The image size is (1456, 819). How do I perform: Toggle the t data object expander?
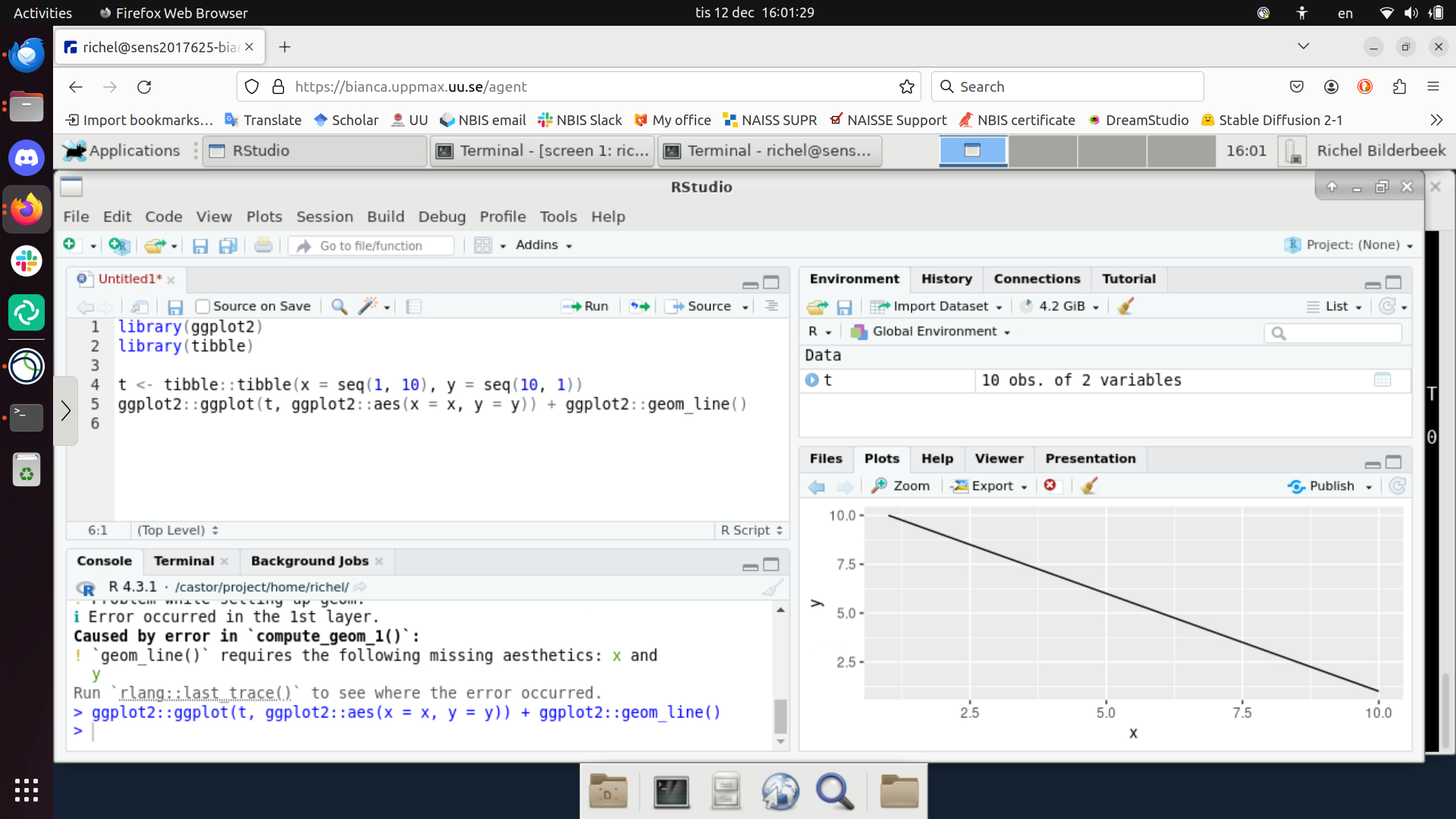pos(812,380)
